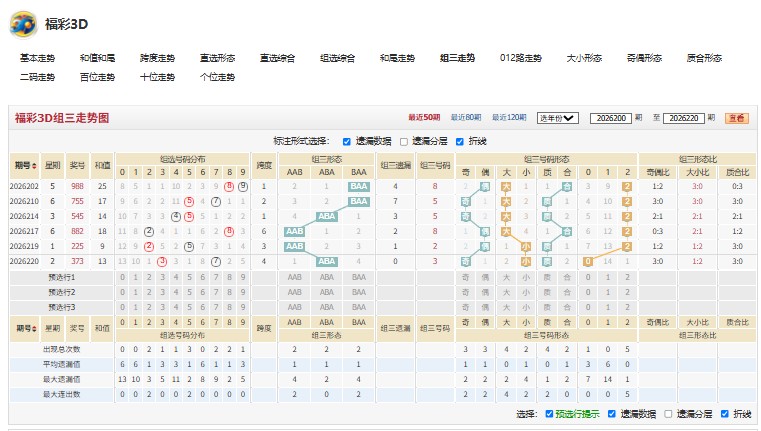Go to 跨度走势 page
Screen dimensions: 761x431
157,58
